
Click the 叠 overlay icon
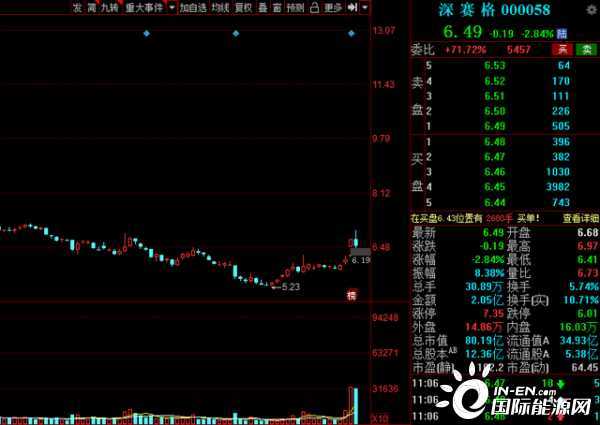coord(263,7)
